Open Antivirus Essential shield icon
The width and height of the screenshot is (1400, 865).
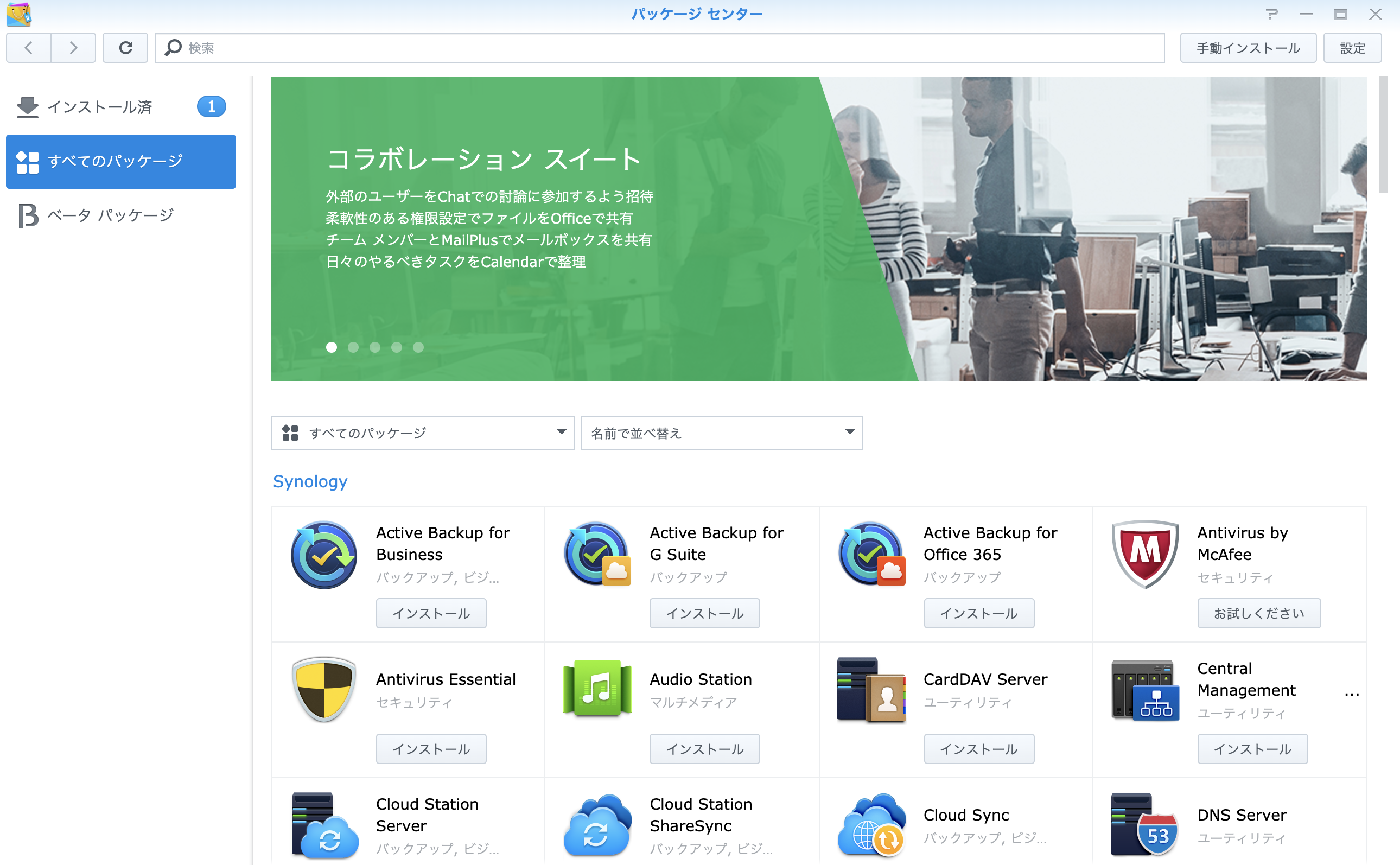(x=324, y=690)
